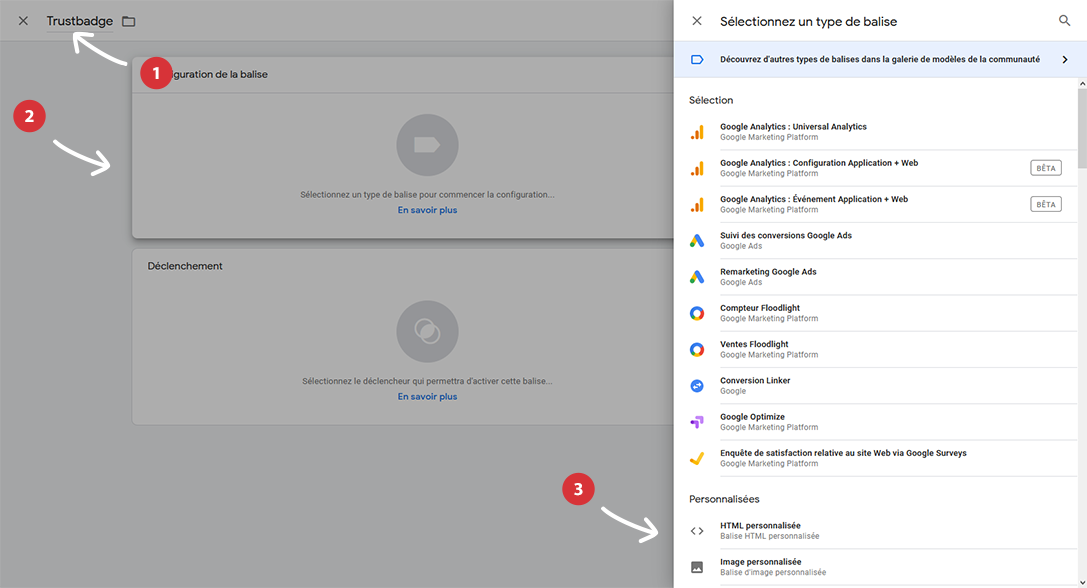Choose Remarketing Google Ads tag

pyautogui.click(x=876, y=277)
